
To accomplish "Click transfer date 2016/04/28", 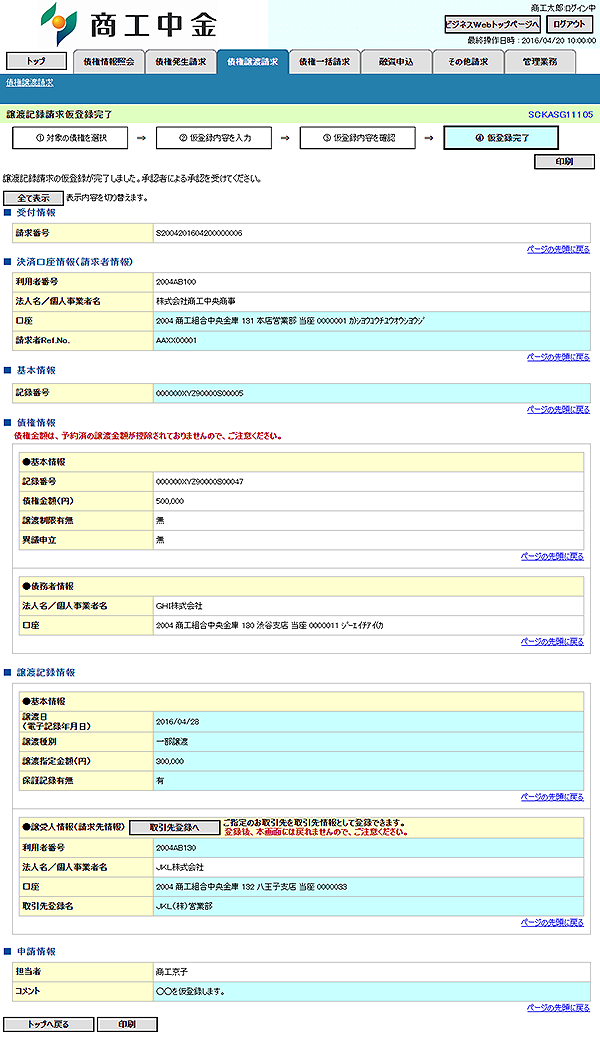I will click(x=177, y=722).
